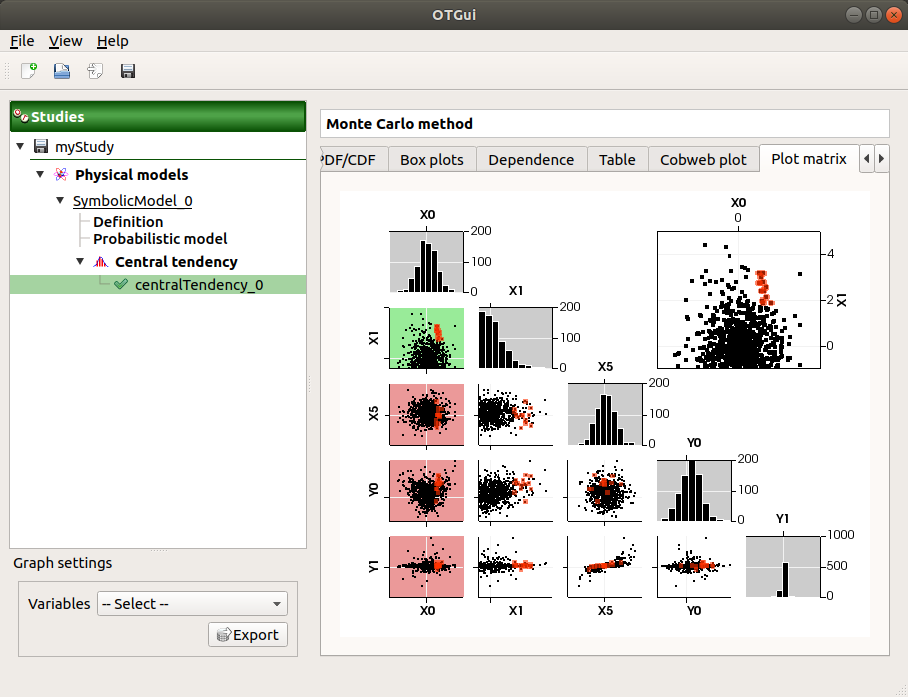Open the Help menu
908x697 pixels.
coord(112,41)
